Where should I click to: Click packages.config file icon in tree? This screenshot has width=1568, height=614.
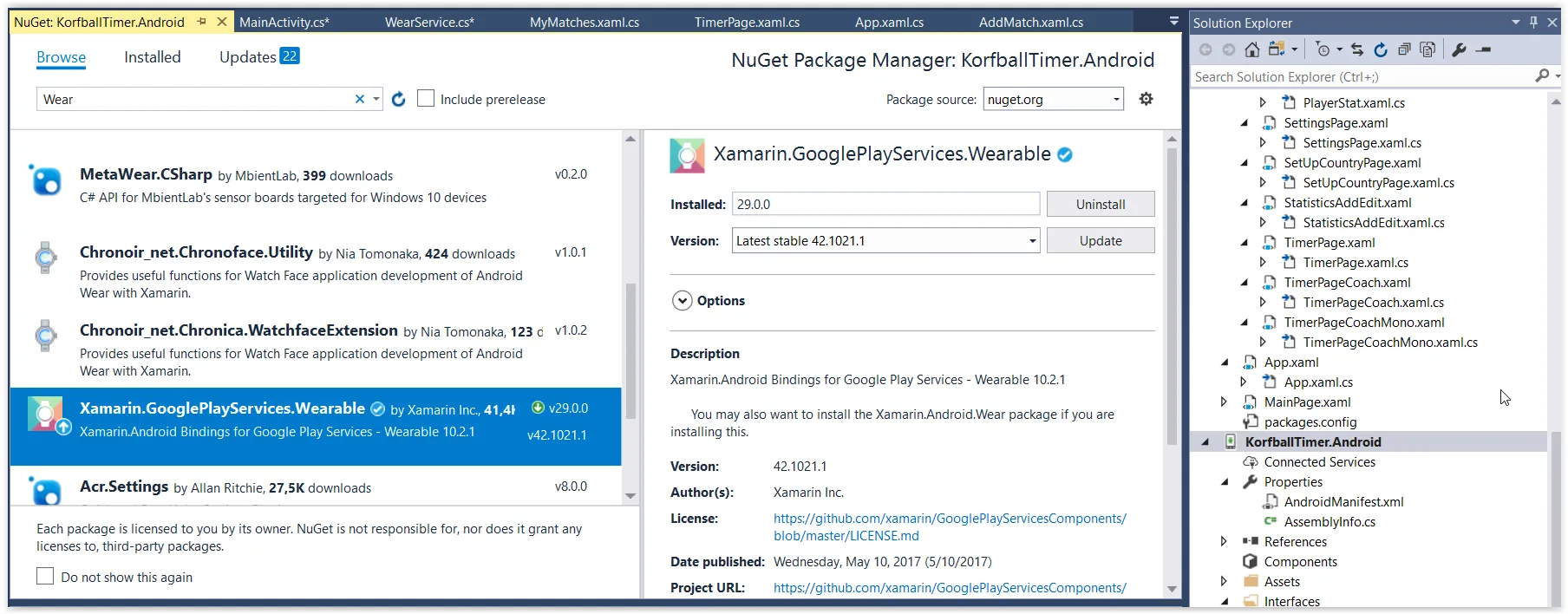coord(1250,421)
